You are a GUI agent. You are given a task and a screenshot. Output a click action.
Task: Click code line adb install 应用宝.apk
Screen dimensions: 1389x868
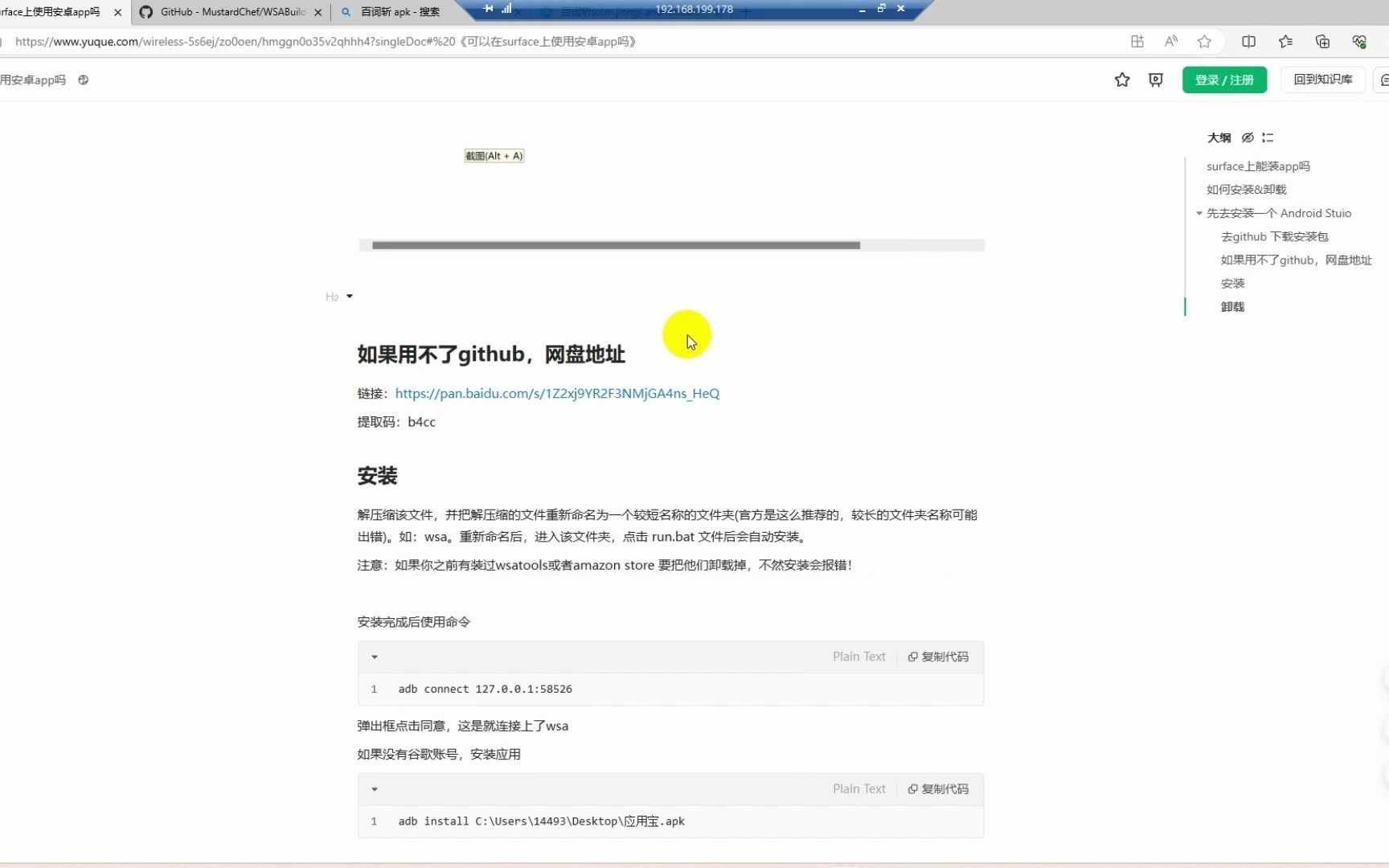click(541, 821)
